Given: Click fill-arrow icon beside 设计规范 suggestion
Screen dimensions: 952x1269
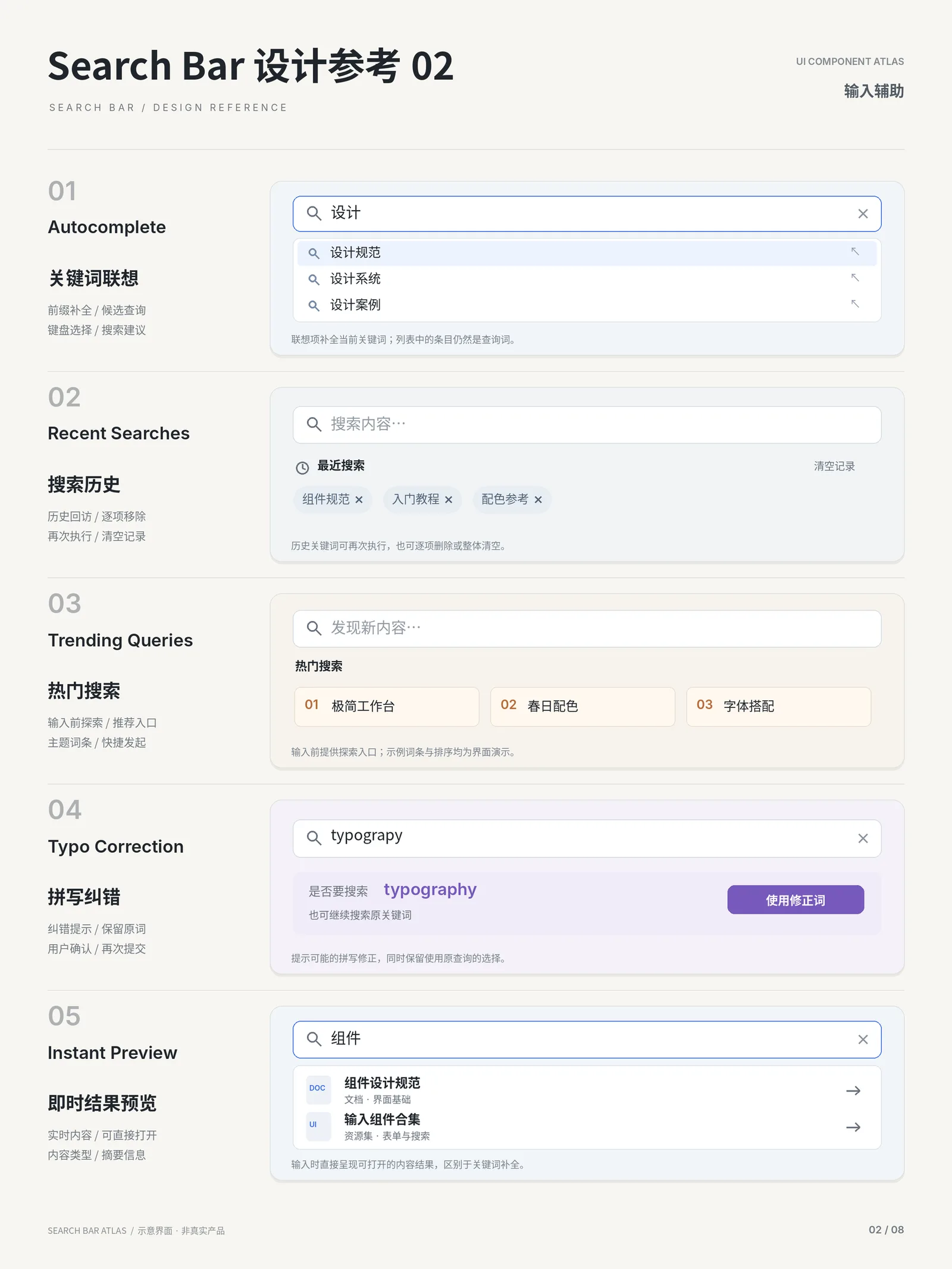Looking at the screenshot, I should coord(855,252).
